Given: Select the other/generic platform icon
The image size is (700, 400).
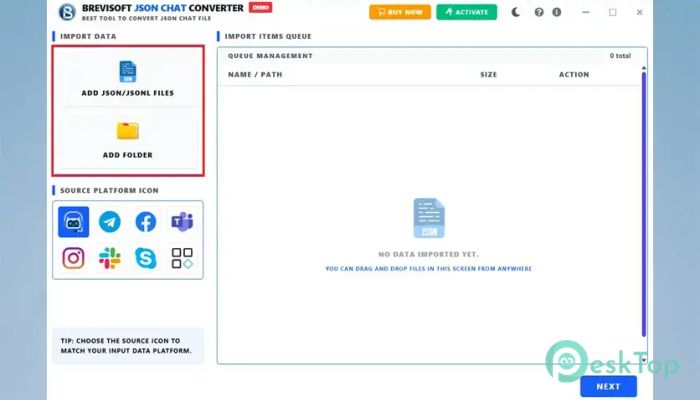Looking at the screenshot, I should click(x=182, y=258).
